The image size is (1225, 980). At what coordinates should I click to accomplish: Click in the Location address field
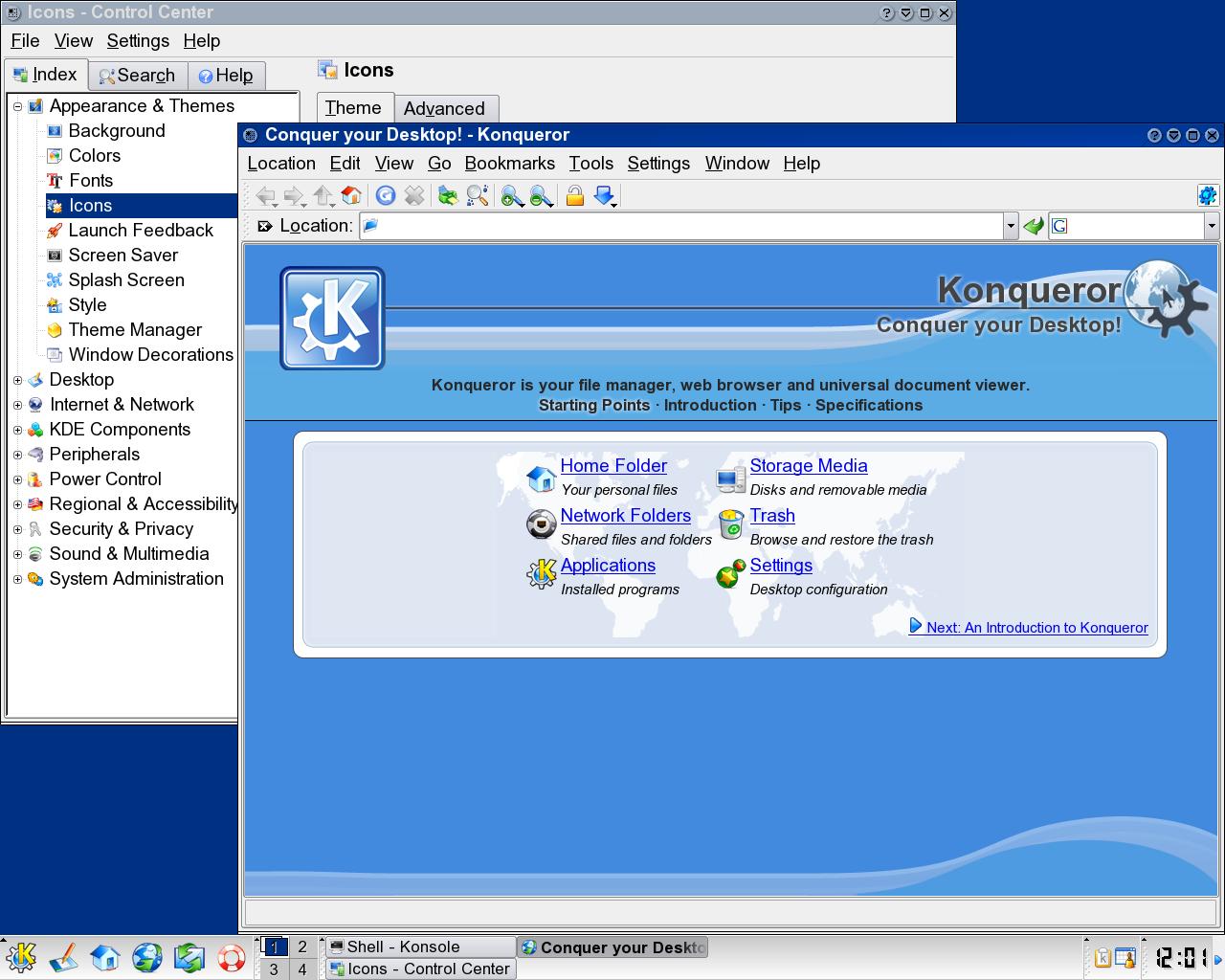coord(681,226)
